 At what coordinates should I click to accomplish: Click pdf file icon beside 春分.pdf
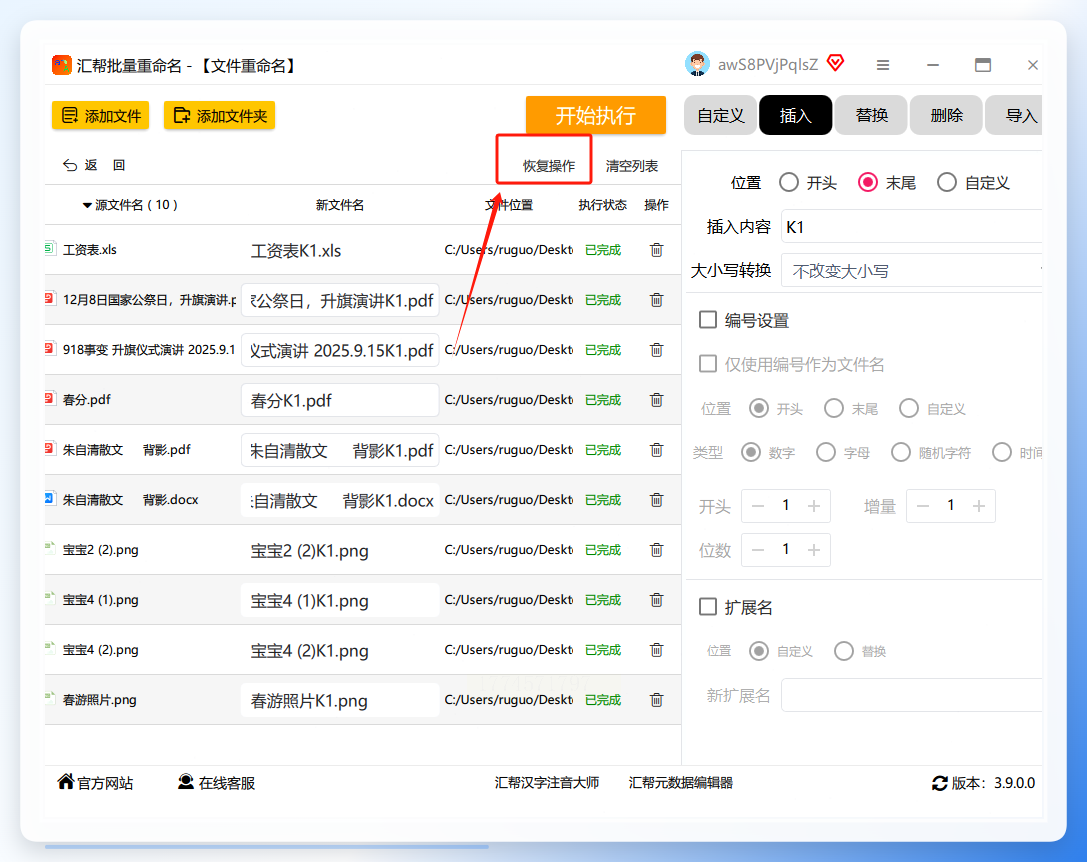tap(49, 398)
